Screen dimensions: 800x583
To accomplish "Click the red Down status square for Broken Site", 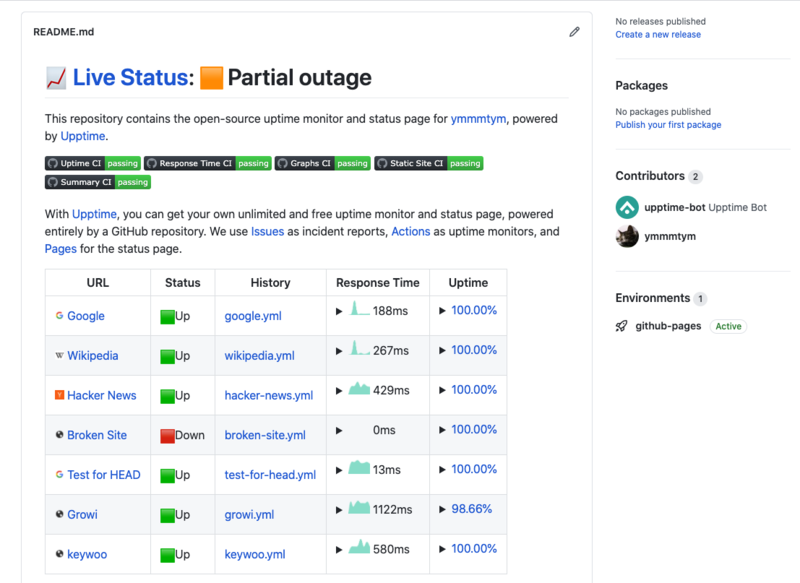I will [x=167, y=436].
